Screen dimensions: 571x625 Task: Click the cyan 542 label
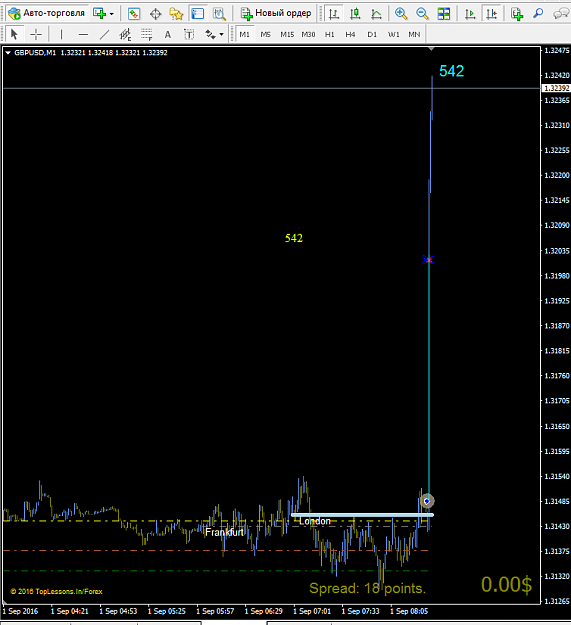point(451,71)
